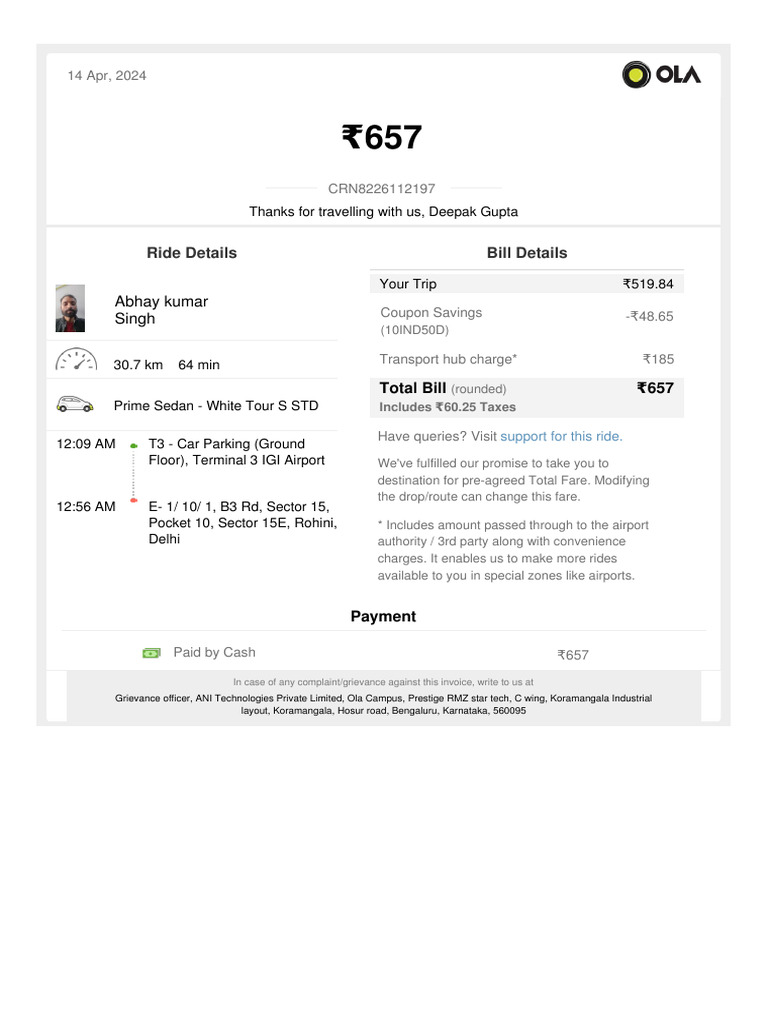Click the green pickup location dot
Image resolution: width=768 pixels, height=1024 pixels.
134,445
